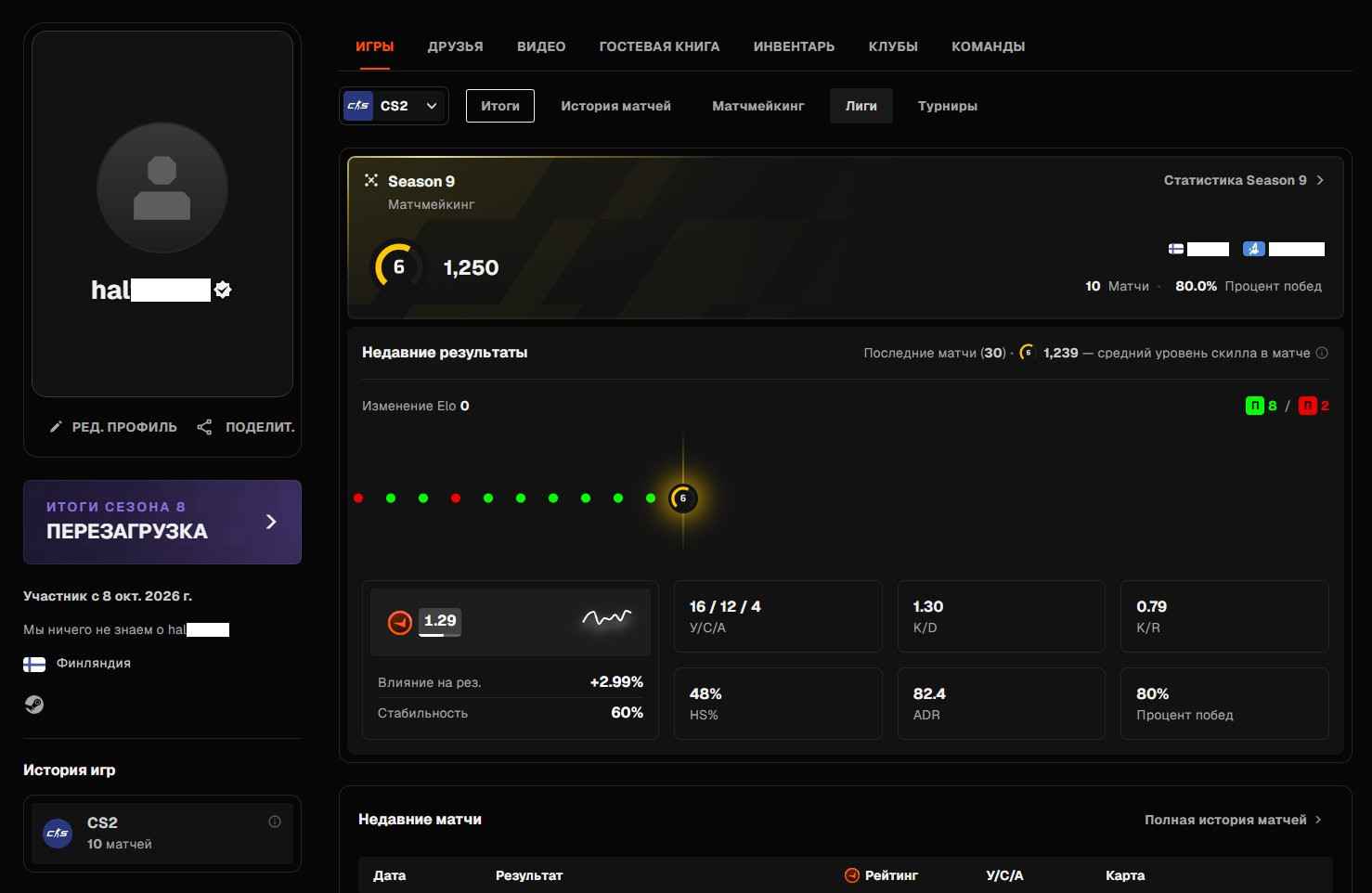Expand Полная история матчей arrow
This screenshot has width=1372, height=893.
1318,820
